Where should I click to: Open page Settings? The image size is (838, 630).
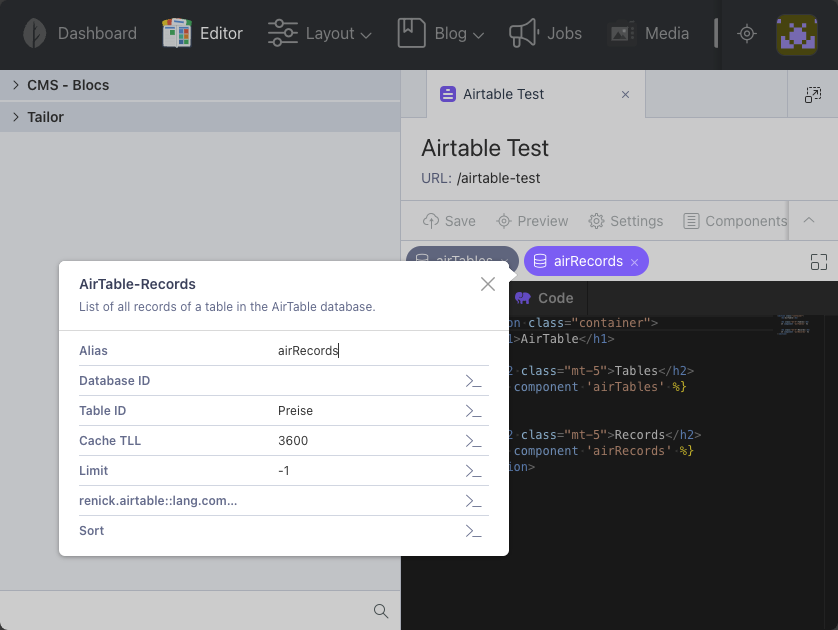click(626, 221)
